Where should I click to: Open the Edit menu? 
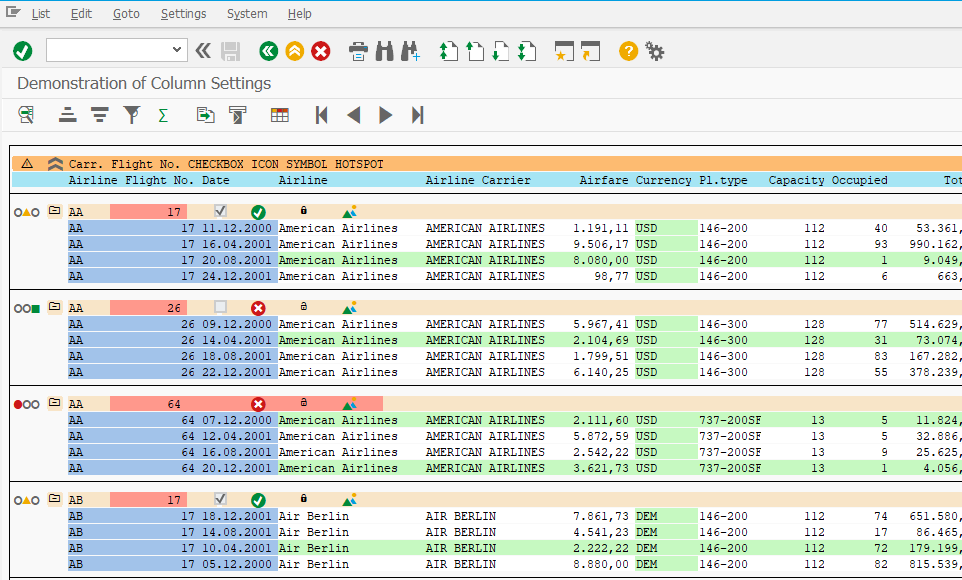pyautogui.click(x=81, y=14)
